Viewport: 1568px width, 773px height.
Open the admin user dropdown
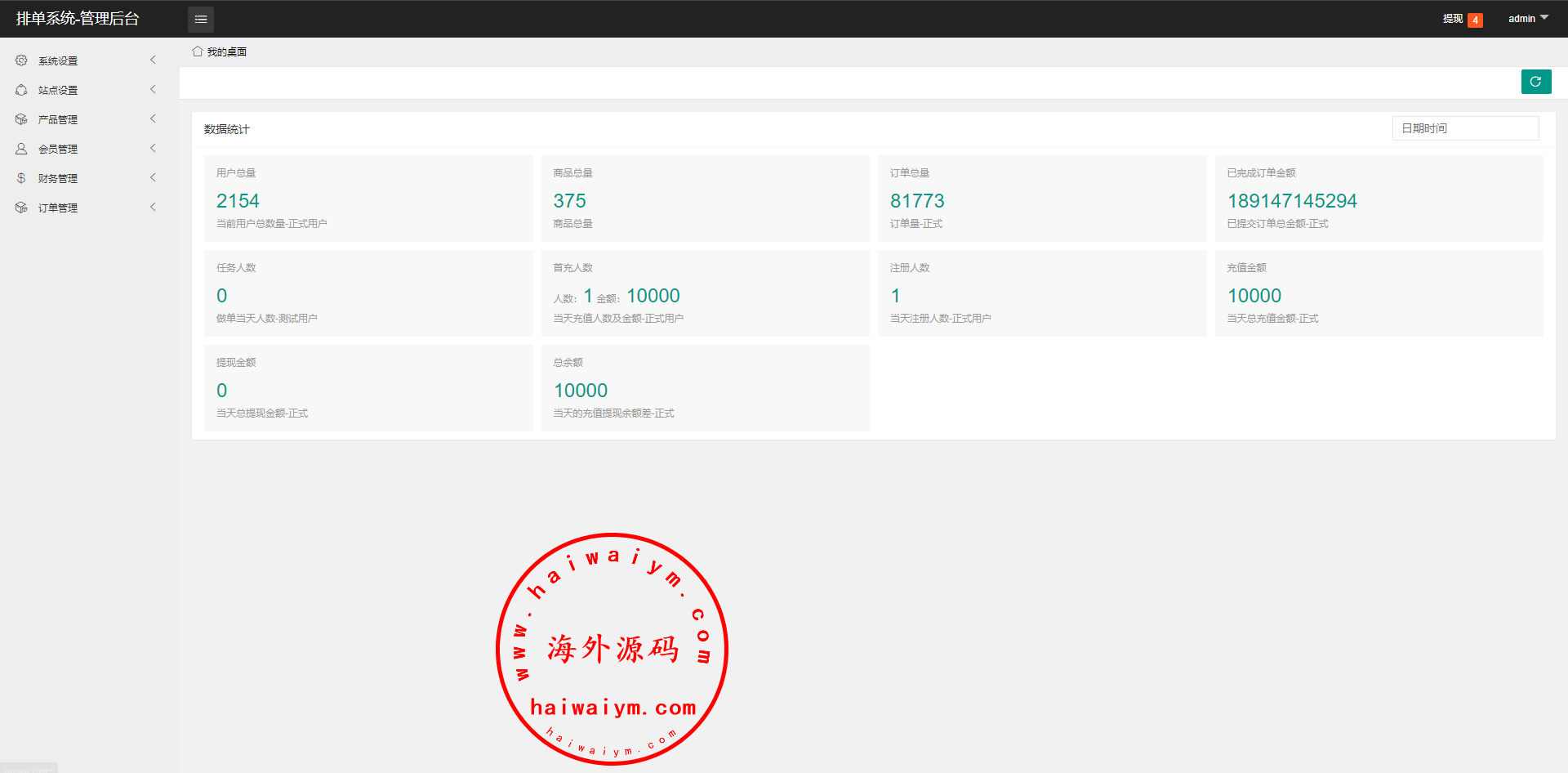coord(1528,18)
